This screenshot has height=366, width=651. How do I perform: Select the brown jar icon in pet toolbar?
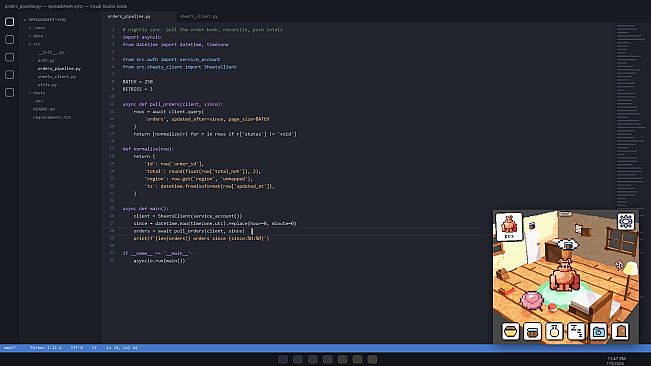pos(532,331)
